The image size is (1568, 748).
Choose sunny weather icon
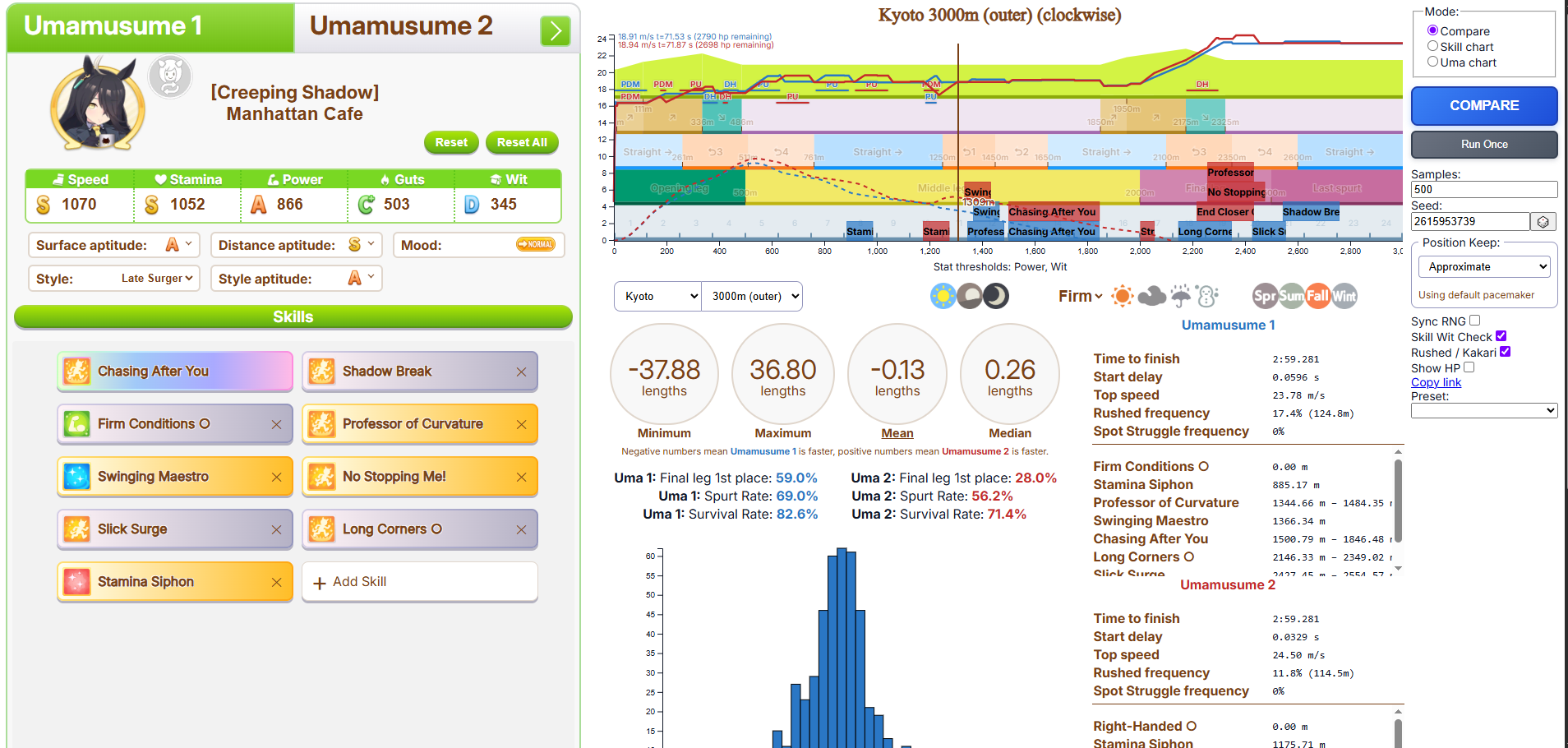coord(1122,296)
